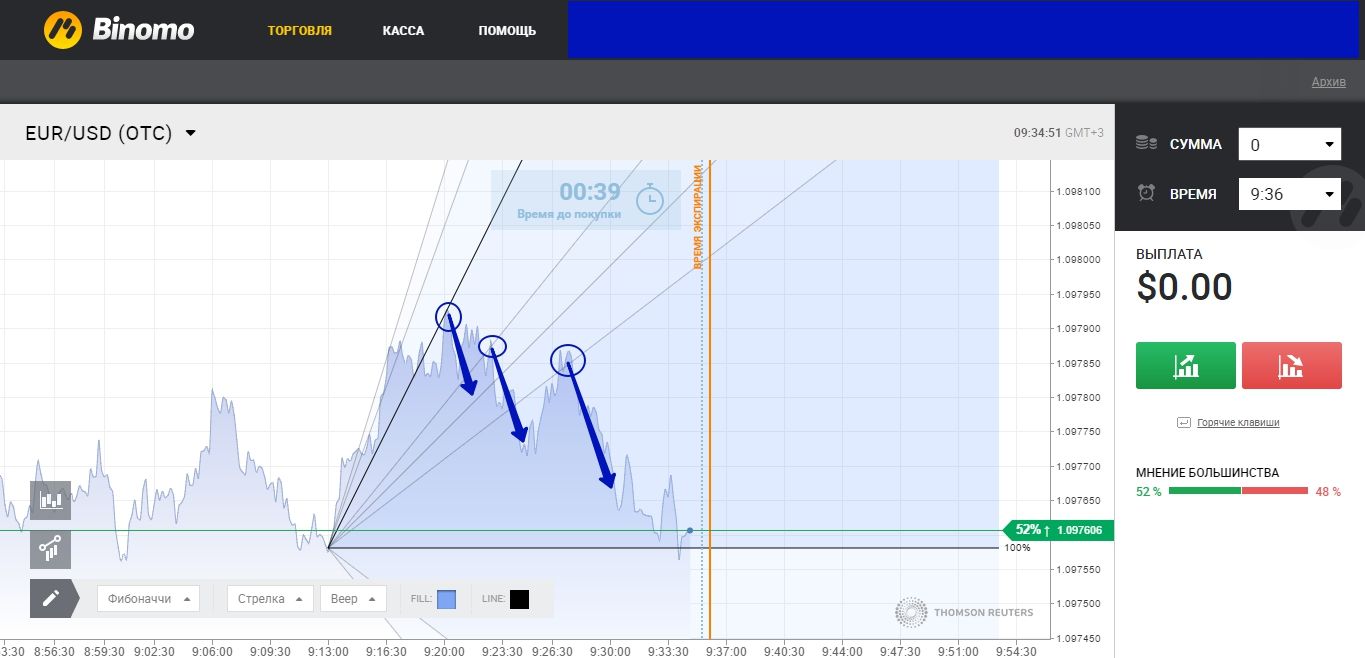Open the Архив link
This screenshot has height=658, width=1365.
coord(1329,82)
